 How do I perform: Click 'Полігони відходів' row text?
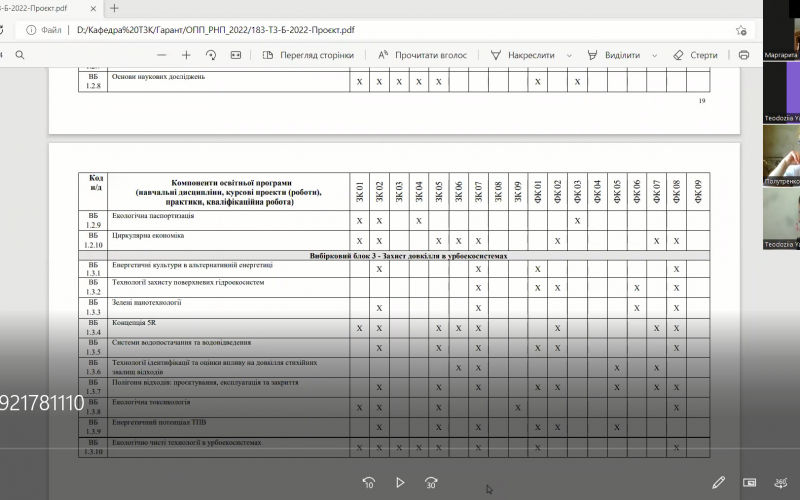coord(205,382)
